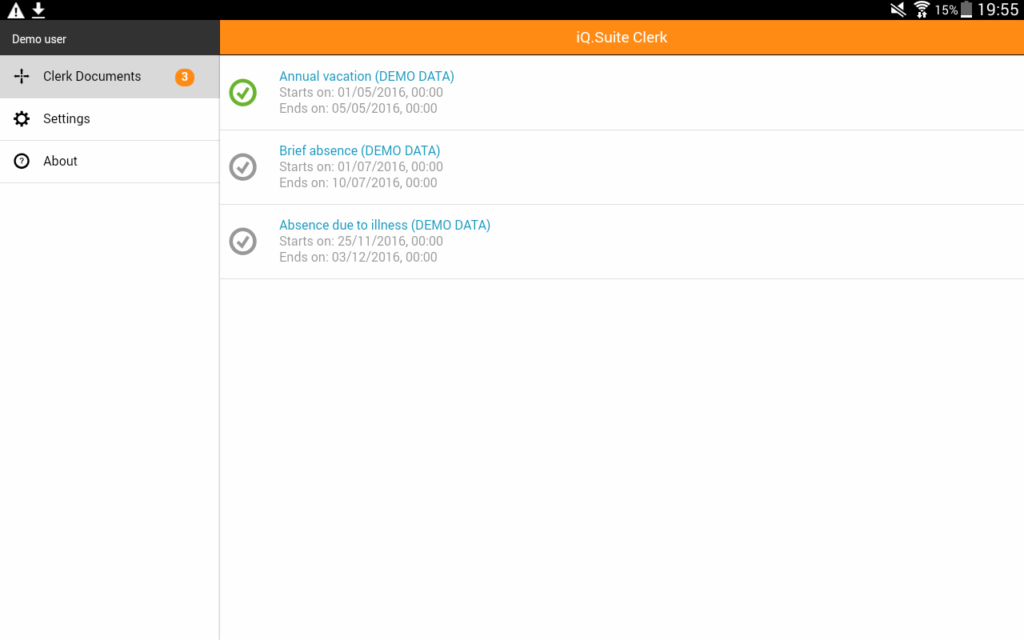Toggle the Absence due to illness checkmark
Screen dimensions: 1024x640
(243, 241)
